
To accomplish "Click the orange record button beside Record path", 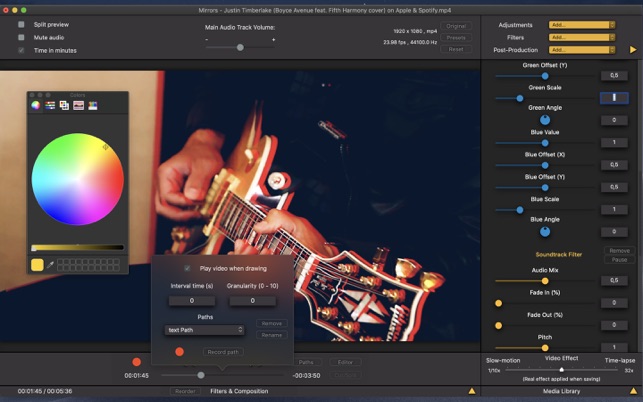I will click(179, 352).
